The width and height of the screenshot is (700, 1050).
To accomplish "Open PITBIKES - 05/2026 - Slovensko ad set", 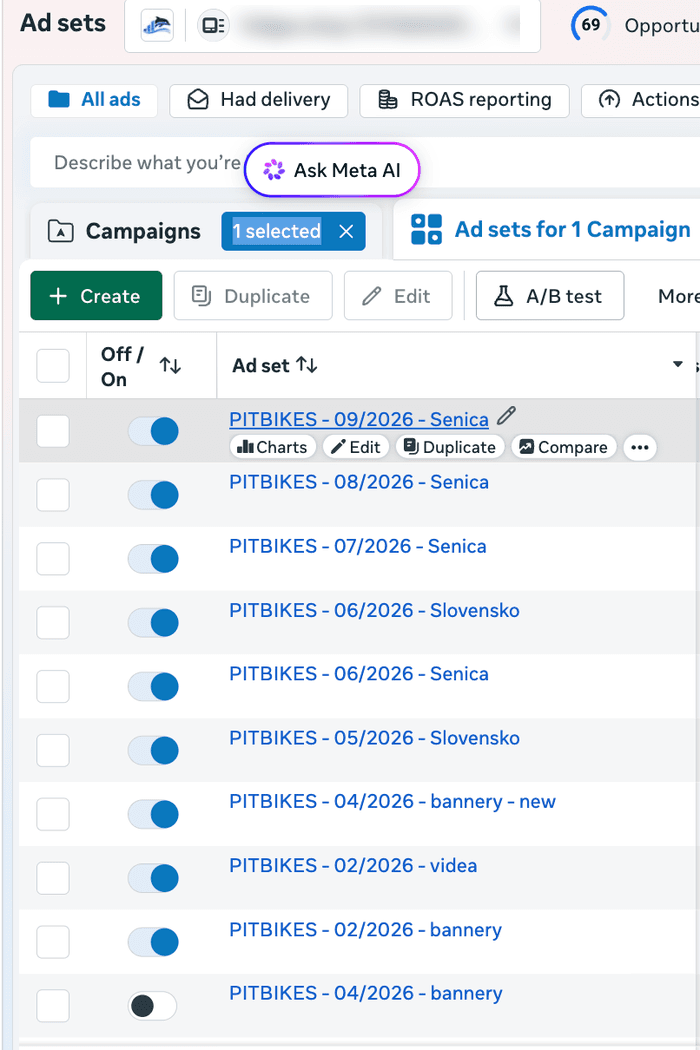I will (x=374, y=738).
